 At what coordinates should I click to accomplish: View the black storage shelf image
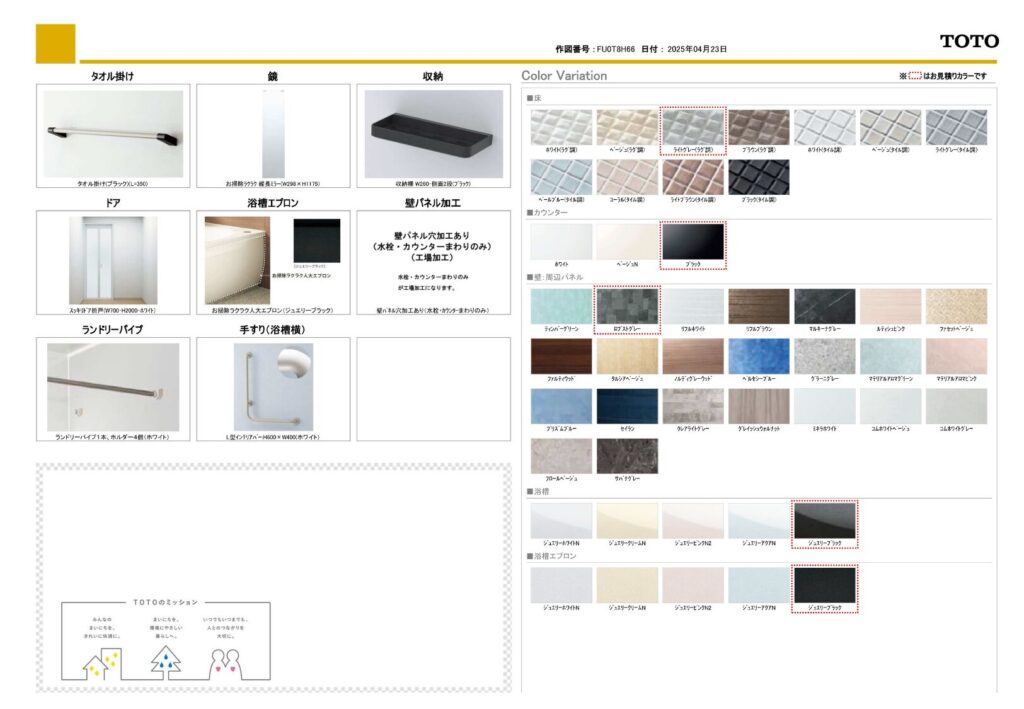433,133
